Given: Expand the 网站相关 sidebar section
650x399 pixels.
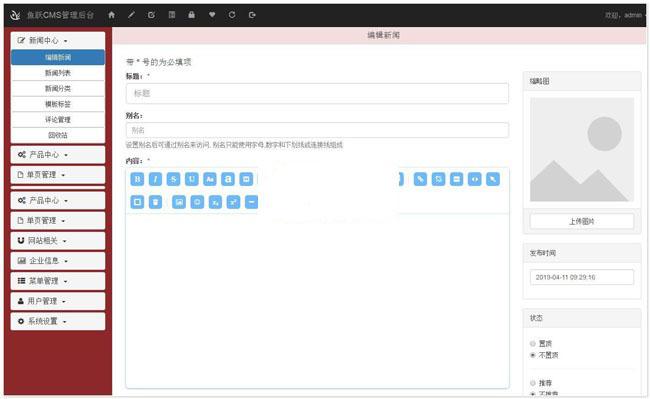Looking at the screenshot, I should (58, 240).
